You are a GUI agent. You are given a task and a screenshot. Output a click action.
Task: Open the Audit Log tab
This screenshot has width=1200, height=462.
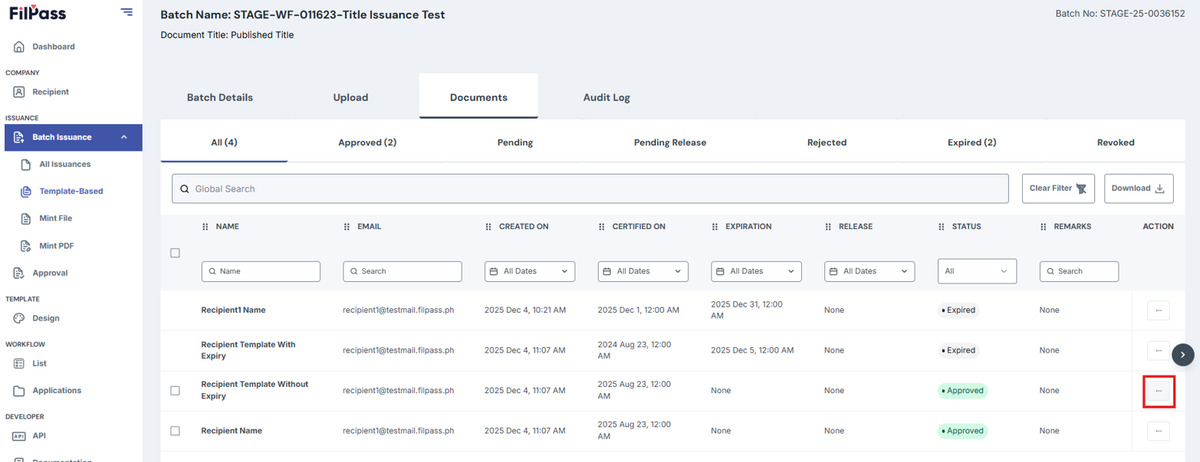tap(606, 97)
